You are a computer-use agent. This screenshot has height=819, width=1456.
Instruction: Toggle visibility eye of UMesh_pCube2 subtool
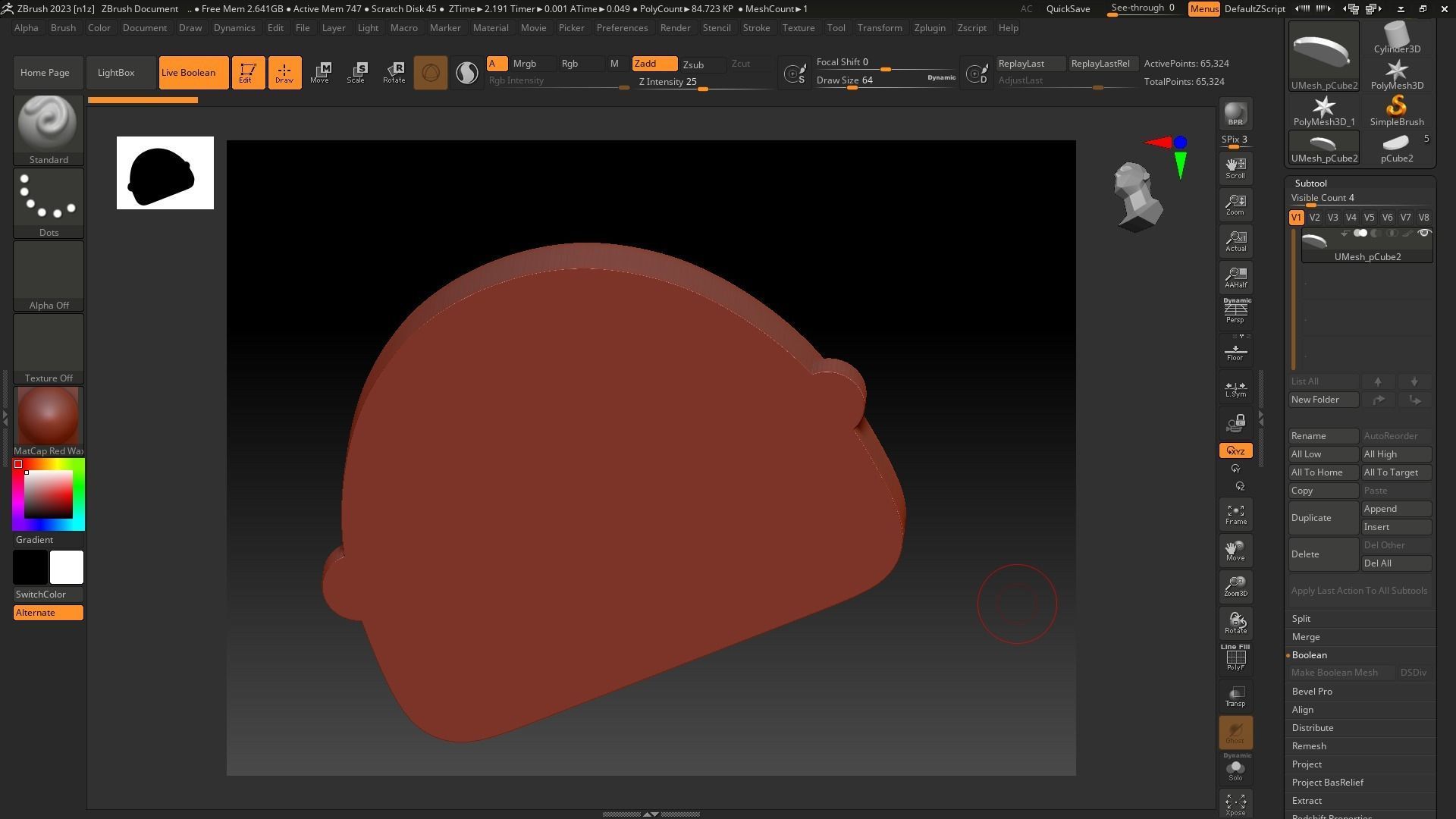coord(1423,233)
